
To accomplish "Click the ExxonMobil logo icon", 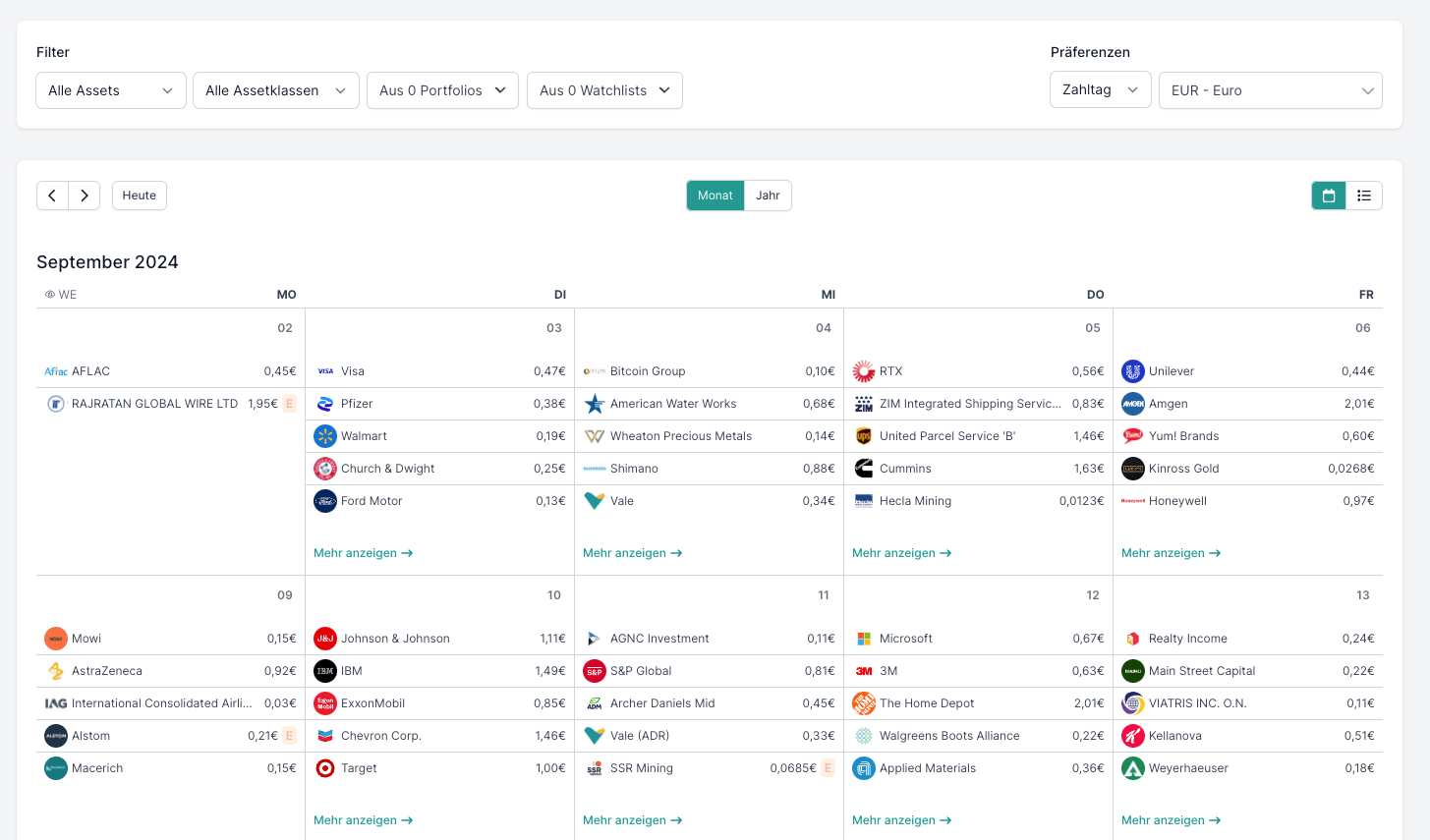I will click(x=325, y=703).
